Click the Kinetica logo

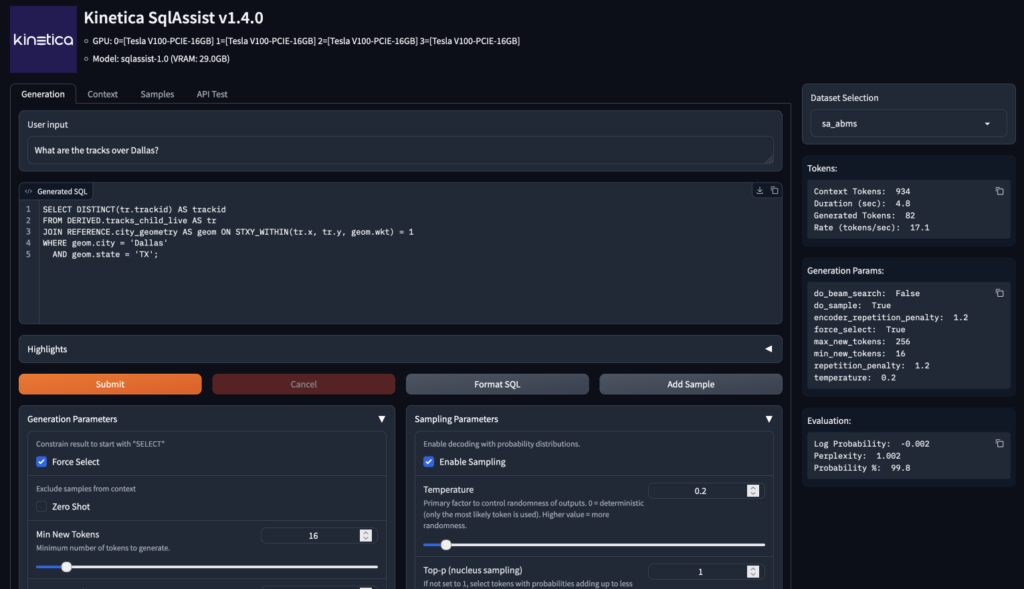tap(43, 40)
